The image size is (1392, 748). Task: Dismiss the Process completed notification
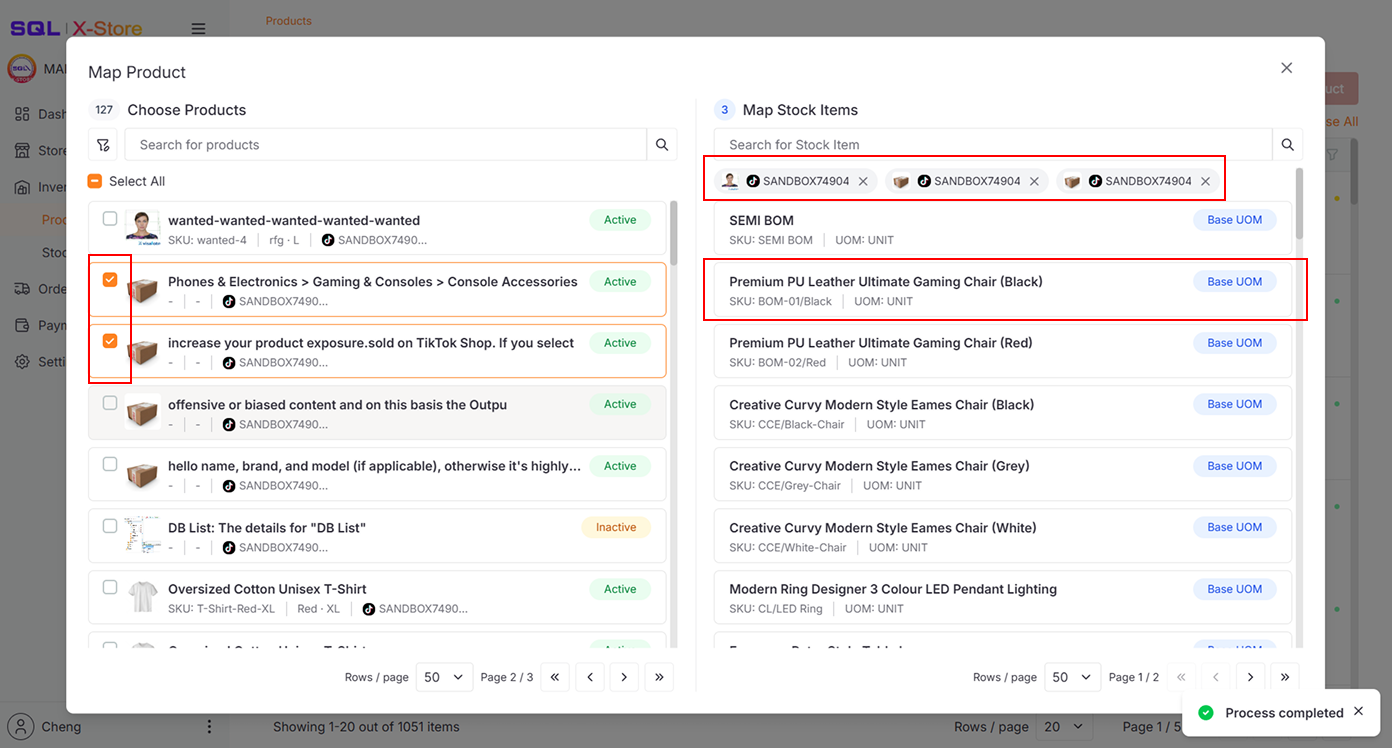click(1358, 711)
